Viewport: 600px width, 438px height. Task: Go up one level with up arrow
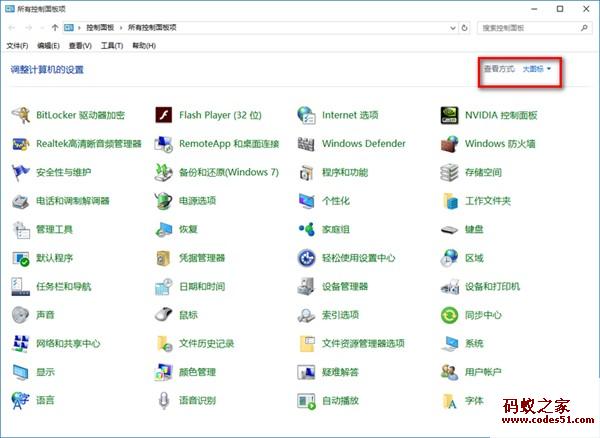(x=55, y=28)
